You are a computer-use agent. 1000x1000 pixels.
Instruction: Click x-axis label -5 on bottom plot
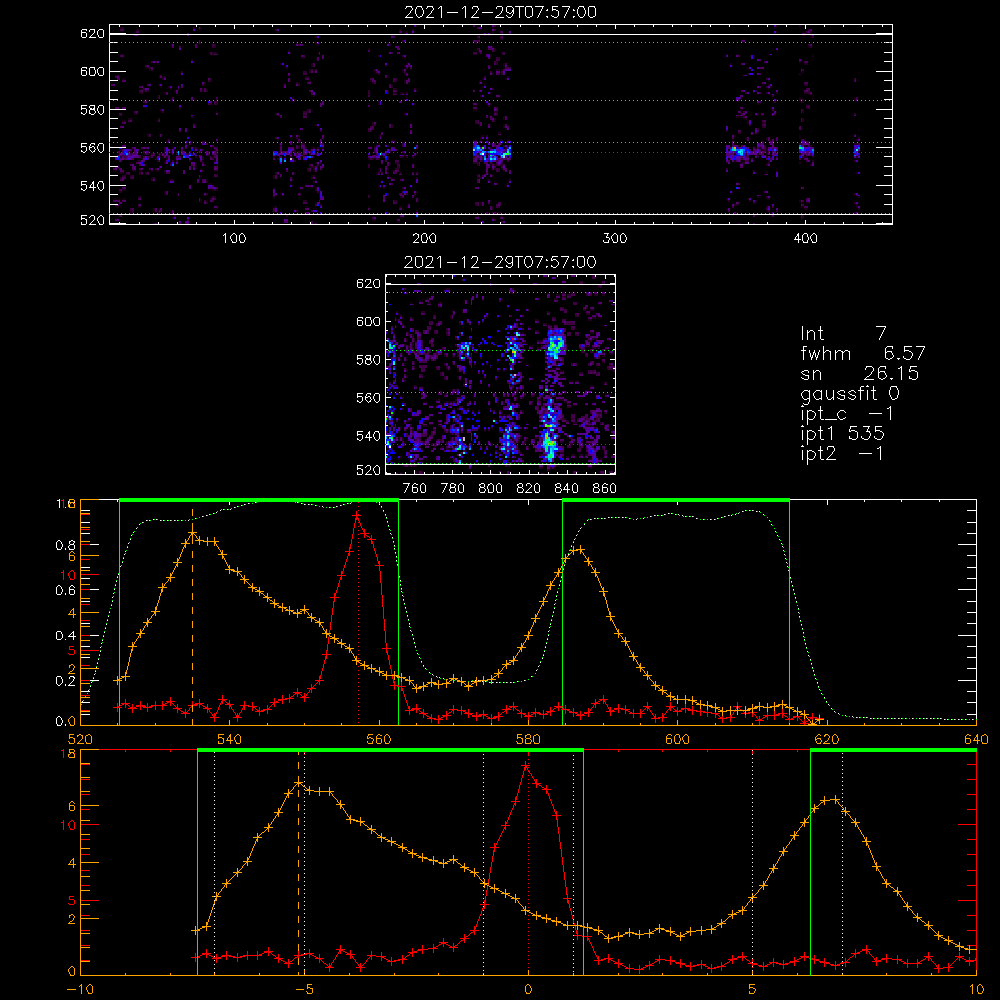click(x=304, y=990)
